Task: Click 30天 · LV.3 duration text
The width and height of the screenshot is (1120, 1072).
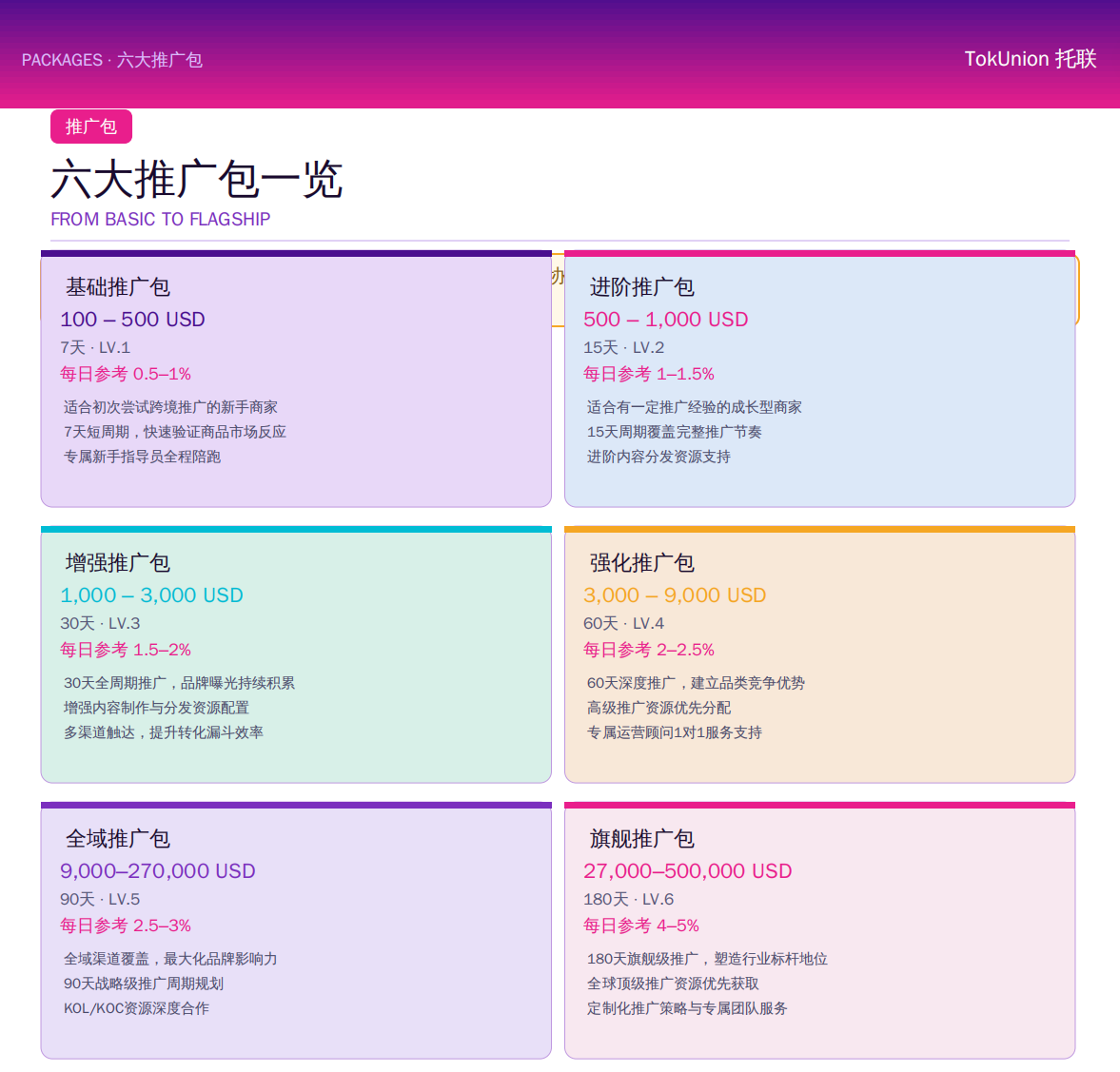Action: 100,623
